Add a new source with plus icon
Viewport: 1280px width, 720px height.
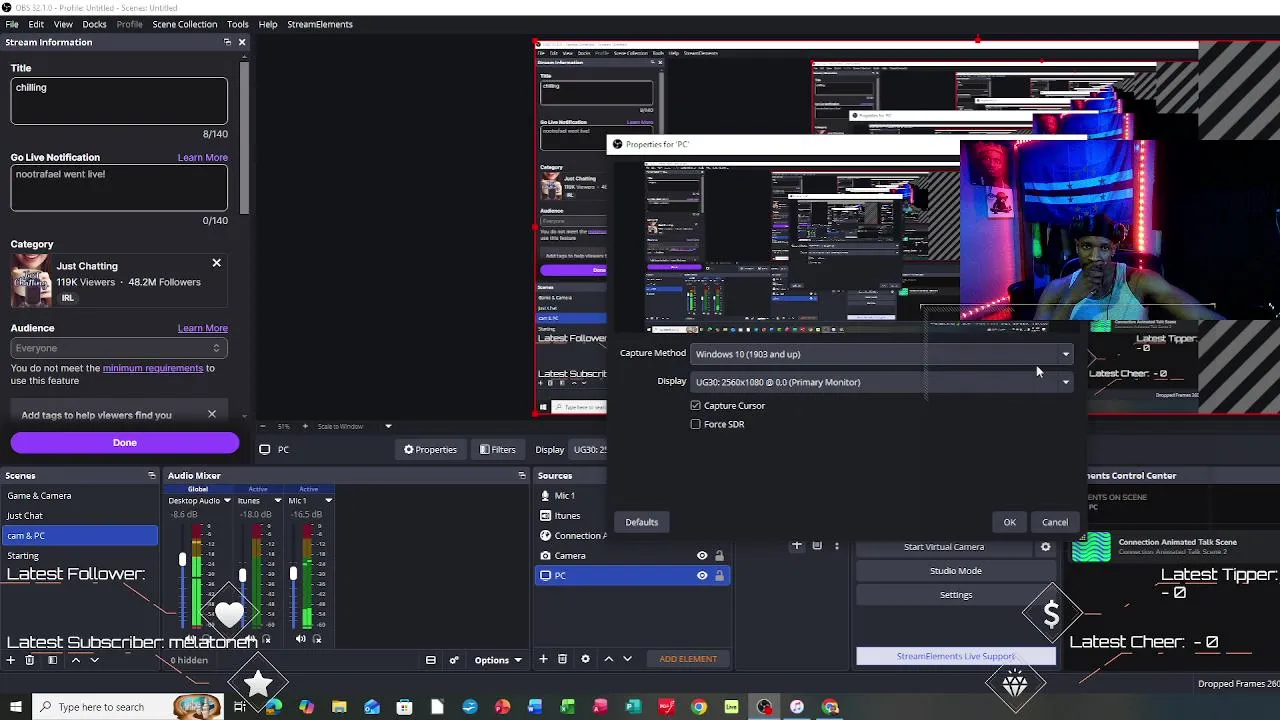tap(543, 659)
